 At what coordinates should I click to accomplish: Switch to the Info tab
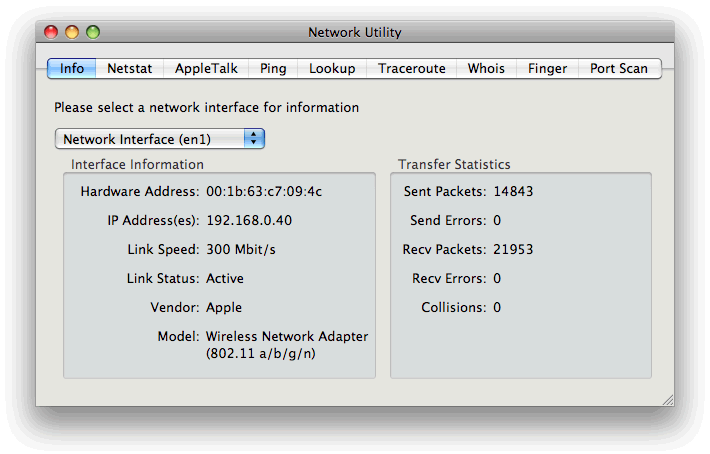pyautogui.click(x=72, y=69)
